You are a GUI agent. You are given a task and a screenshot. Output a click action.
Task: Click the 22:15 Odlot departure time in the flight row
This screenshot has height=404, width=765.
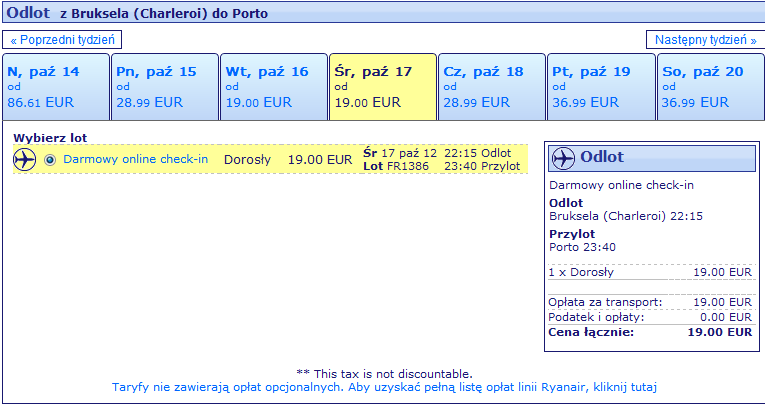(478, 153)
